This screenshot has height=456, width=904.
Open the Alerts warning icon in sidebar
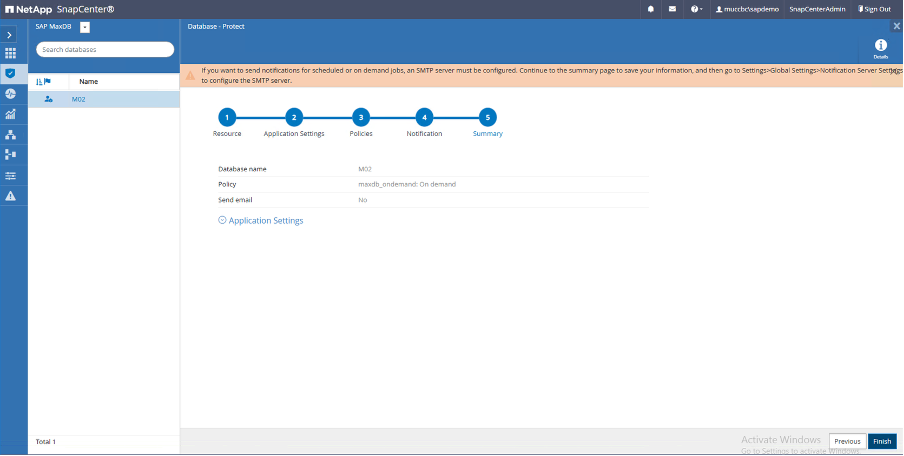tap(10, 196)
